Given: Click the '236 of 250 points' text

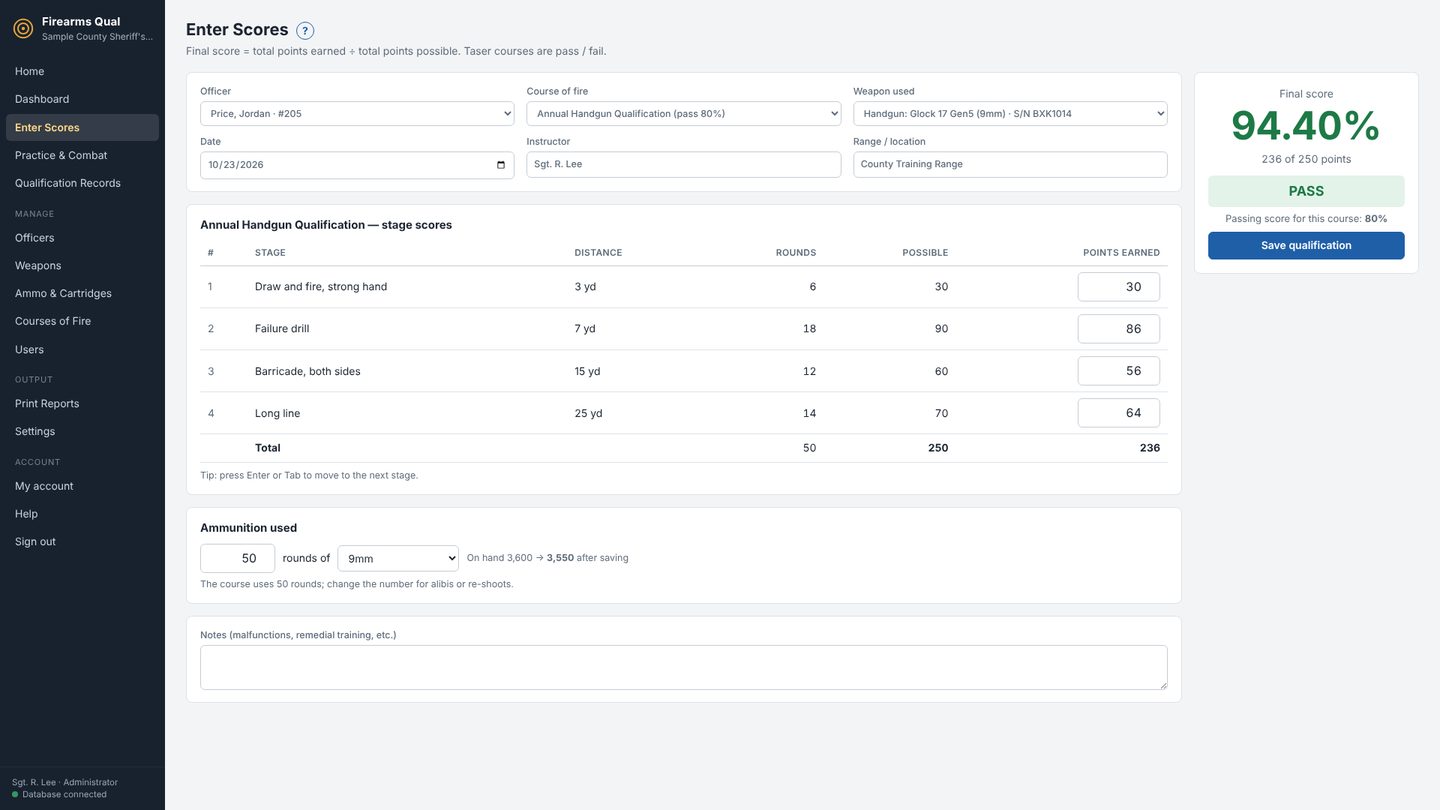Looking at the screenshot, I should pos(1306,160).
